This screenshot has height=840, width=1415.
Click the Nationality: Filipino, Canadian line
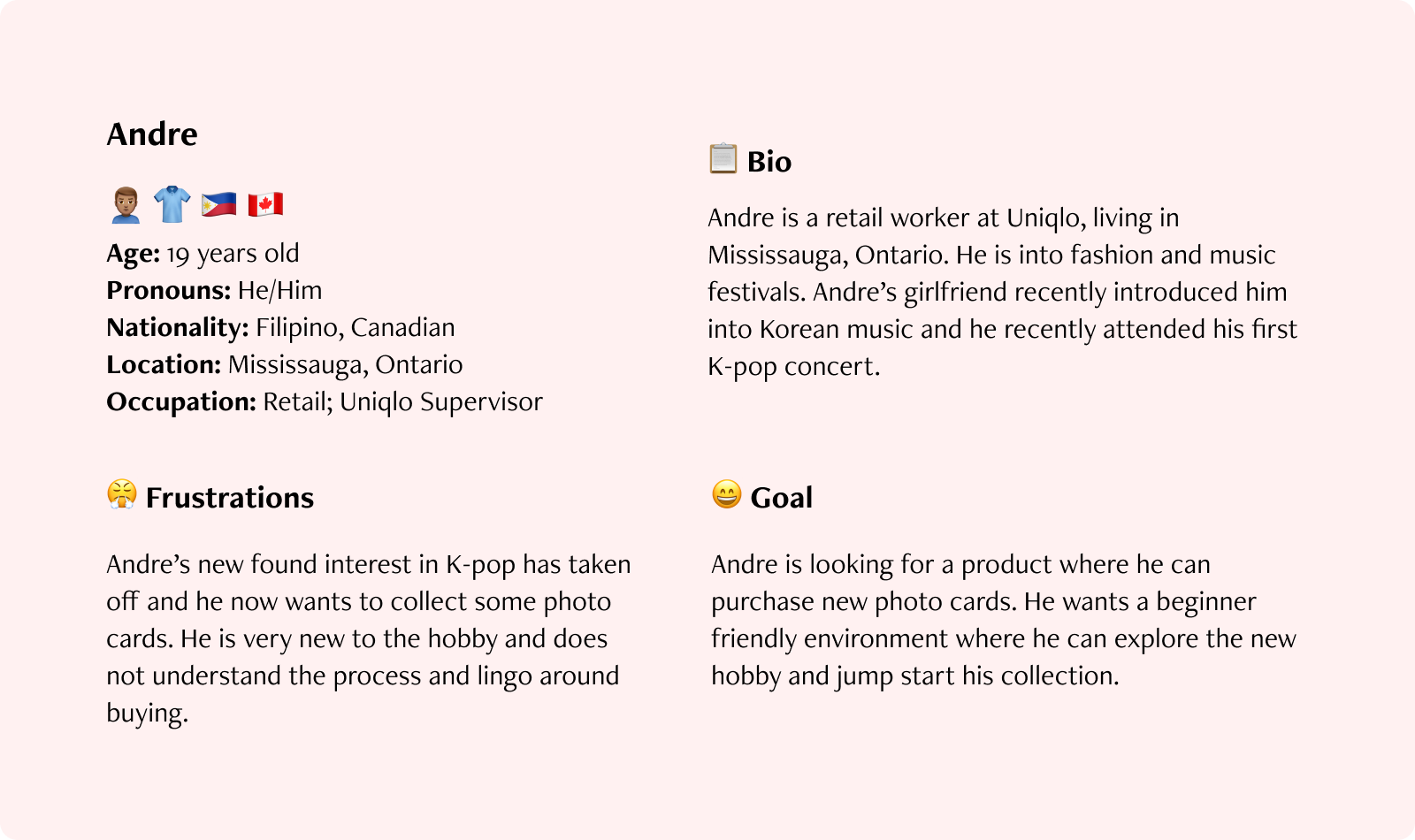coord(280,328)
